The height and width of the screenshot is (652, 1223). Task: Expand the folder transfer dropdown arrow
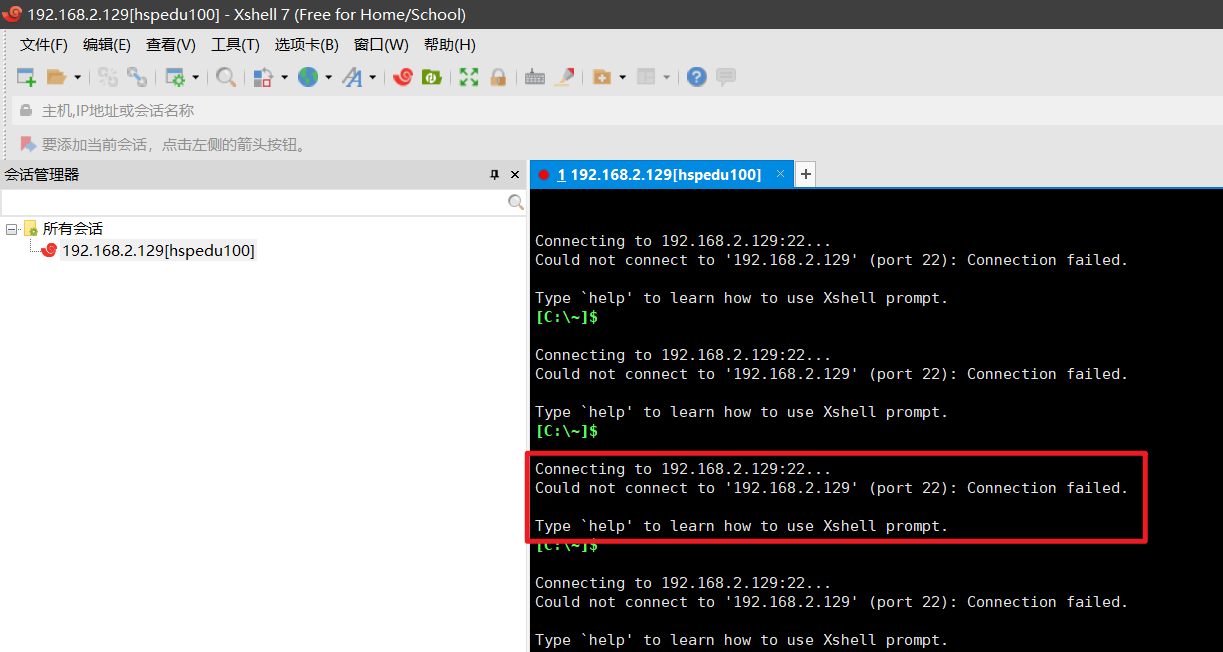point(622,77)
